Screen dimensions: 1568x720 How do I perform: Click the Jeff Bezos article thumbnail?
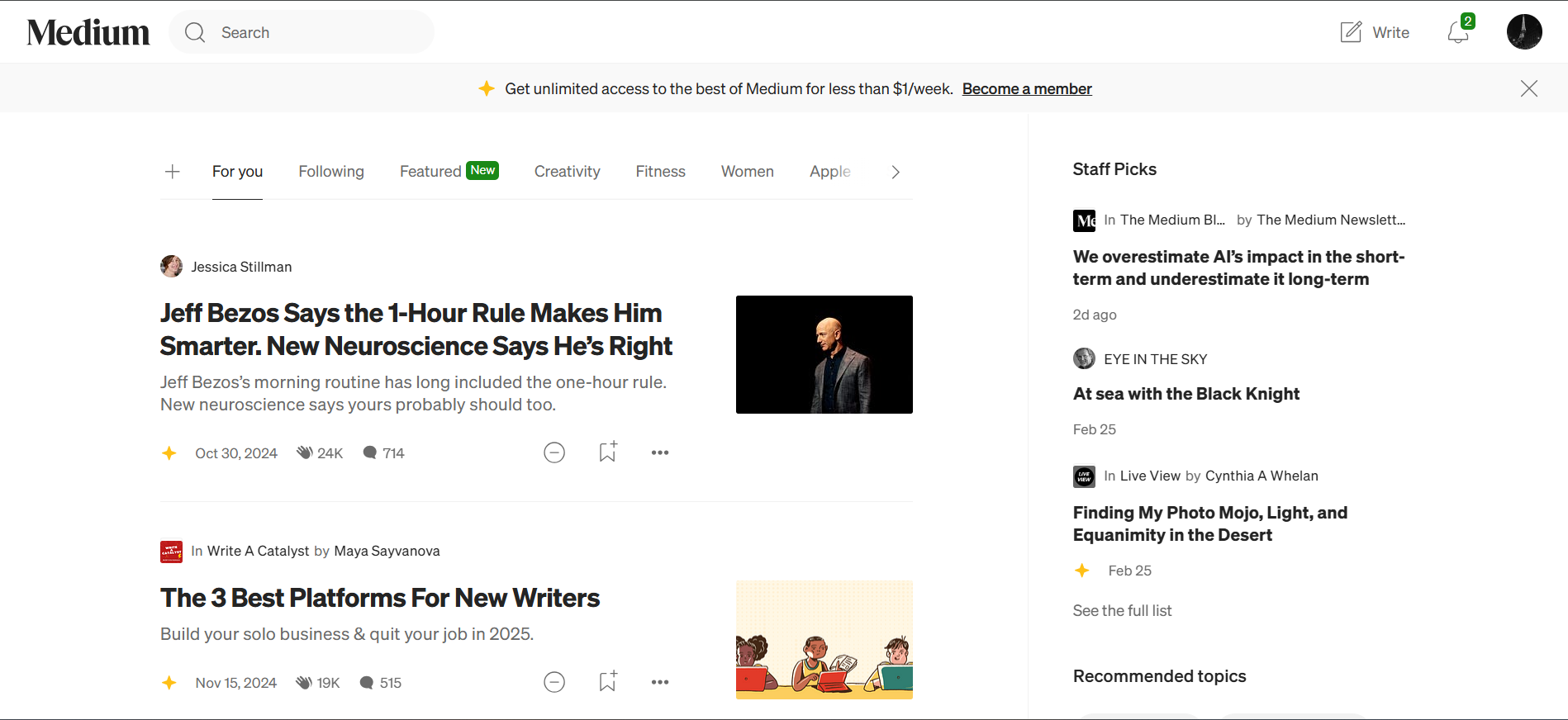pyautogui.click(x=824, y=354)
